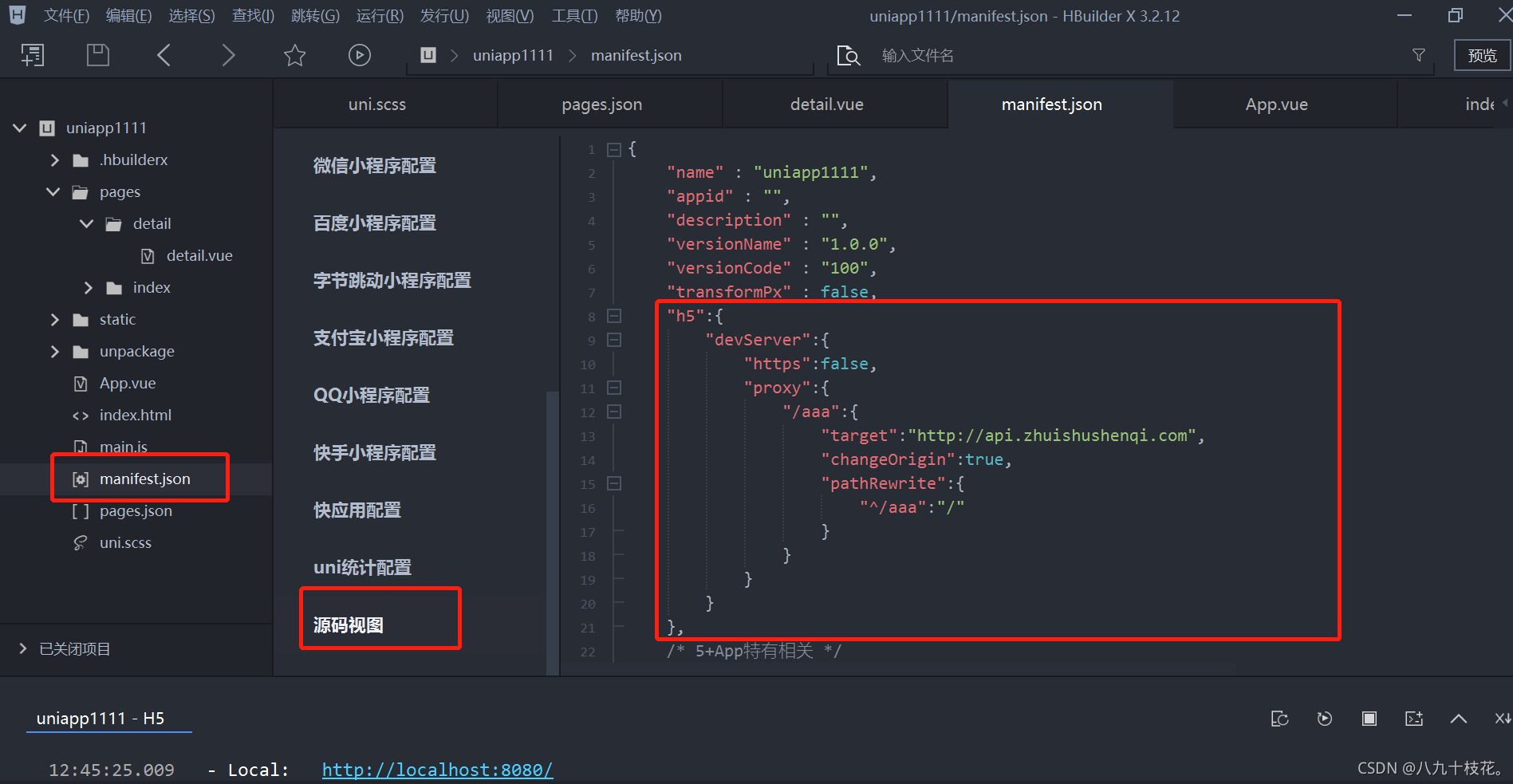
Task: Go back with the left arrow icon
Action: click(x=164, y=55)
